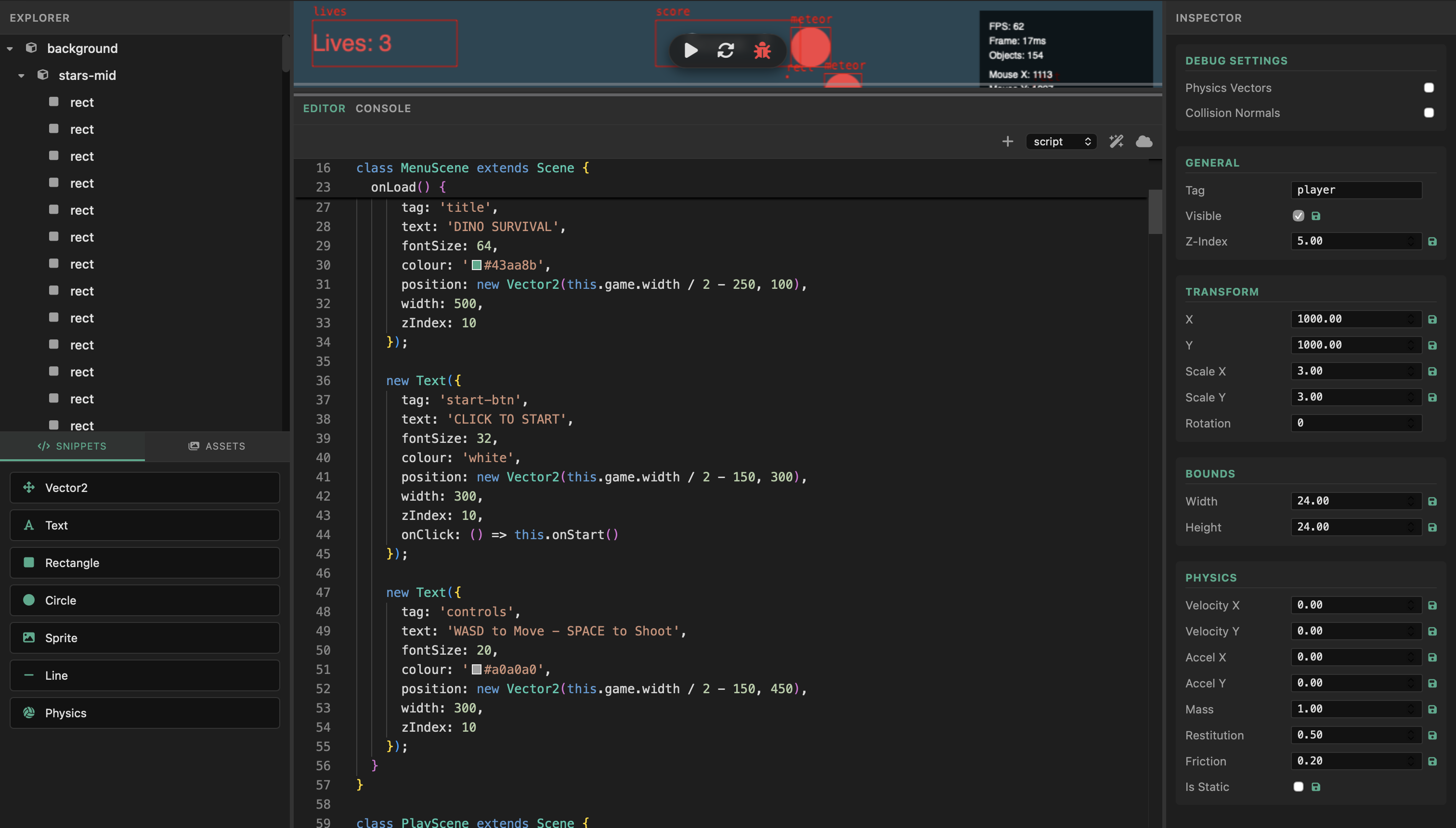Save the Height bound value
1456x828 pixels.
pos(1432,527)
